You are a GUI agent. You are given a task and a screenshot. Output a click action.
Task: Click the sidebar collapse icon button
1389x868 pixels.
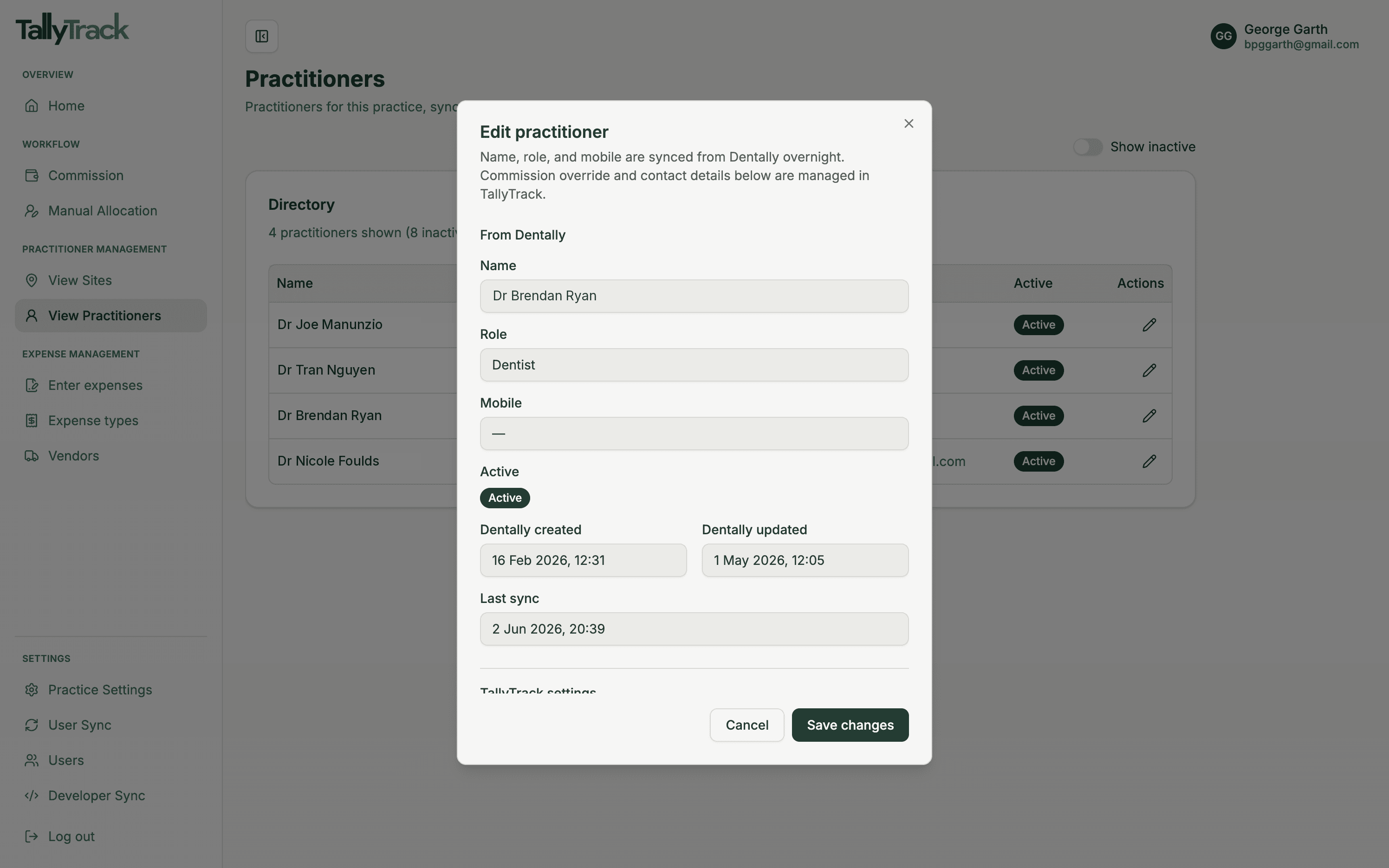coord(262,36)
